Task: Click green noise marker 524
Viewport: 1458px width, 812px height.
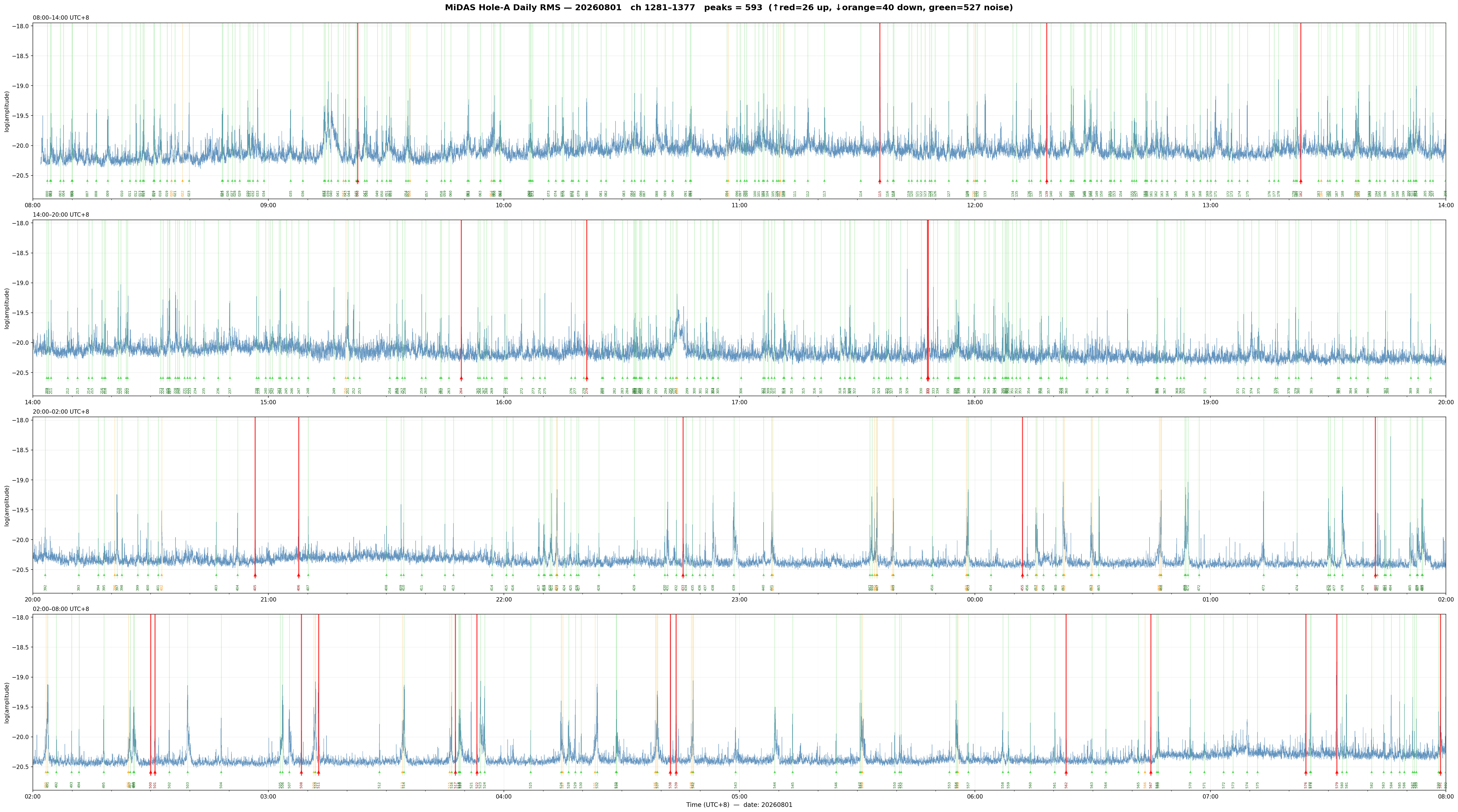Action: coord(484,772)
